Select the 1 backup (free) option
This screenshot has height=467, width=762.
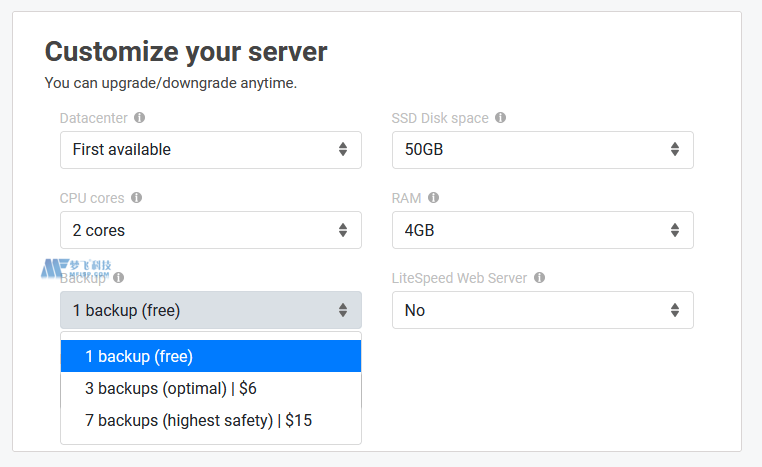(x=210, y=356)
